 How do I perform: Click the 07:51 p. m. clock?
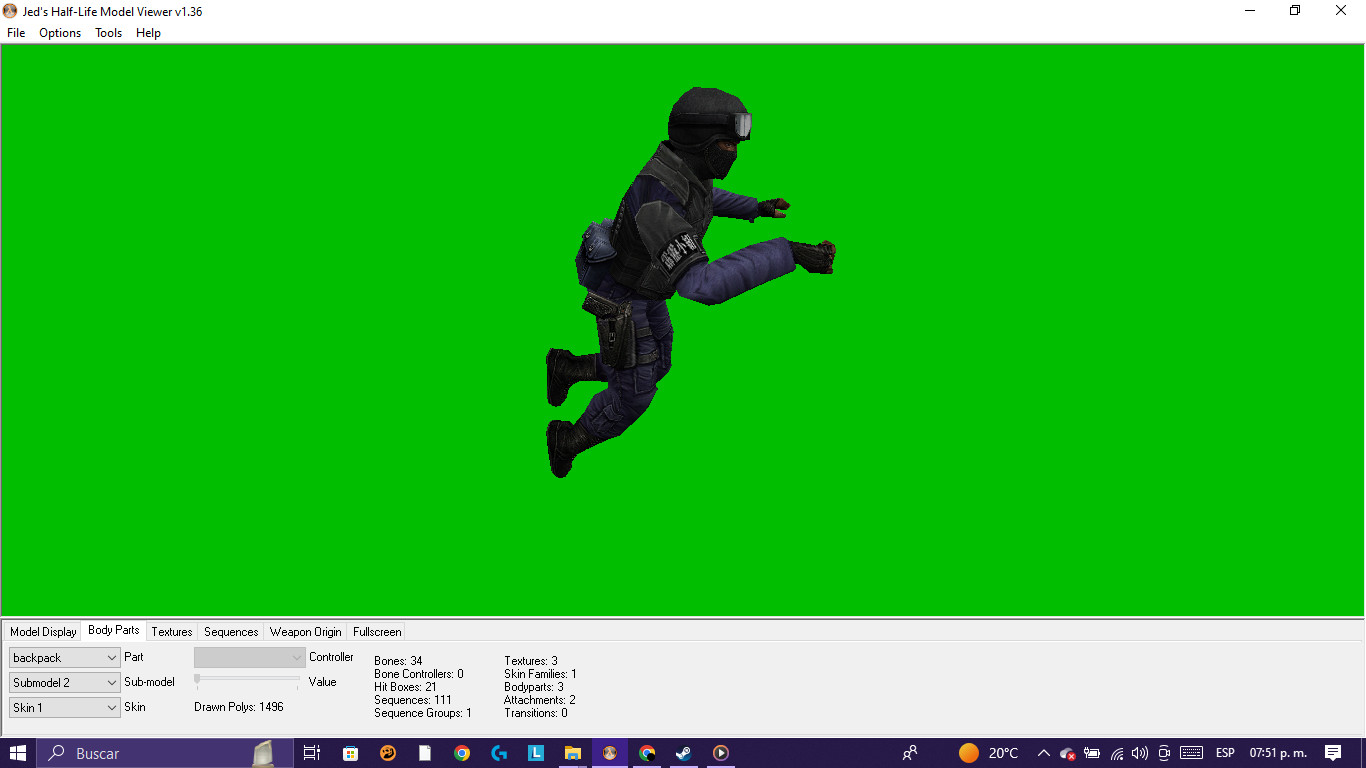[x=1278, y=753]
